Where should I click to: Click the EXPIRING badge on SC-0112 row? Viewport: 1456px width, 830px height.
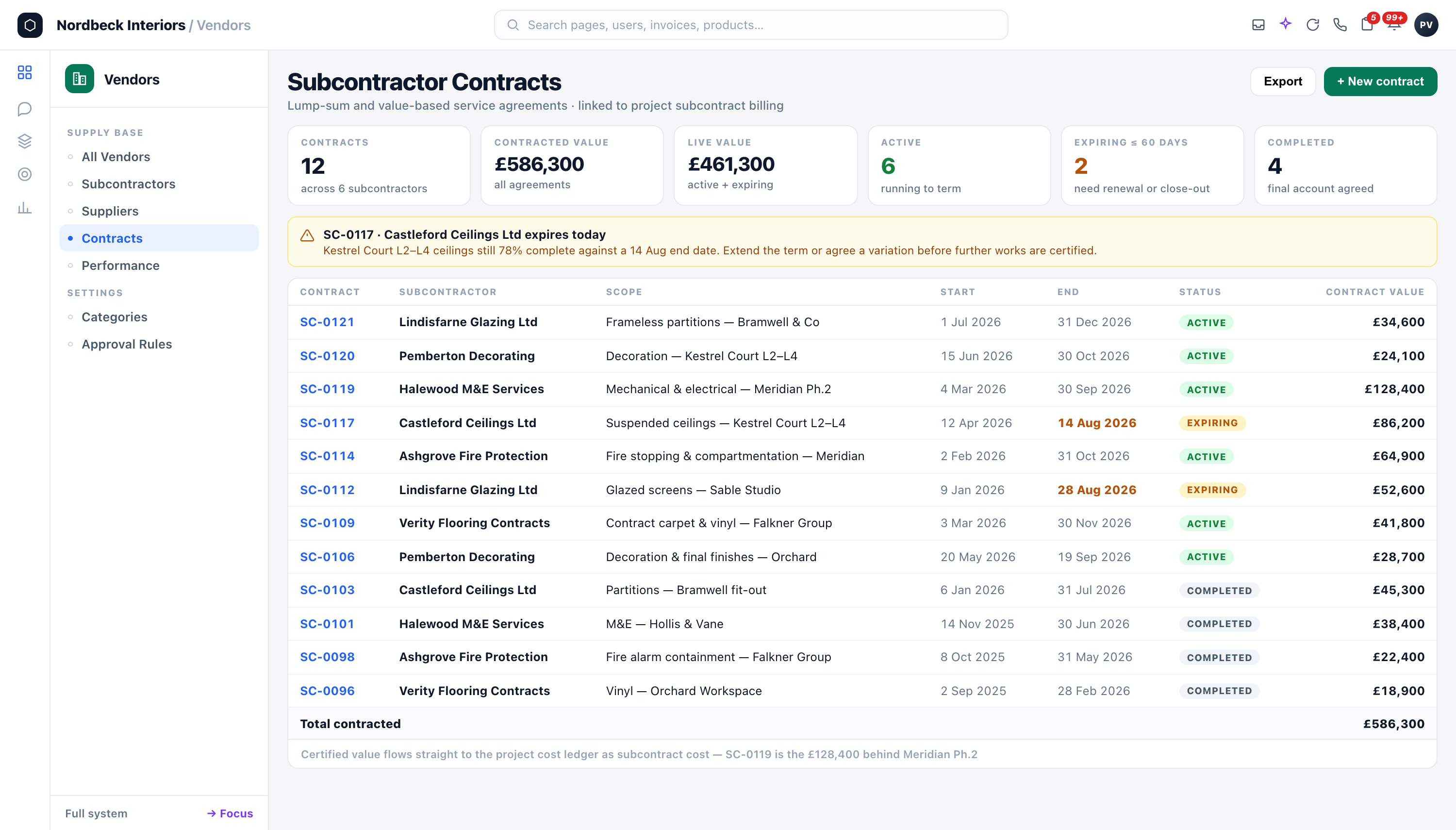pos(1212,490)
